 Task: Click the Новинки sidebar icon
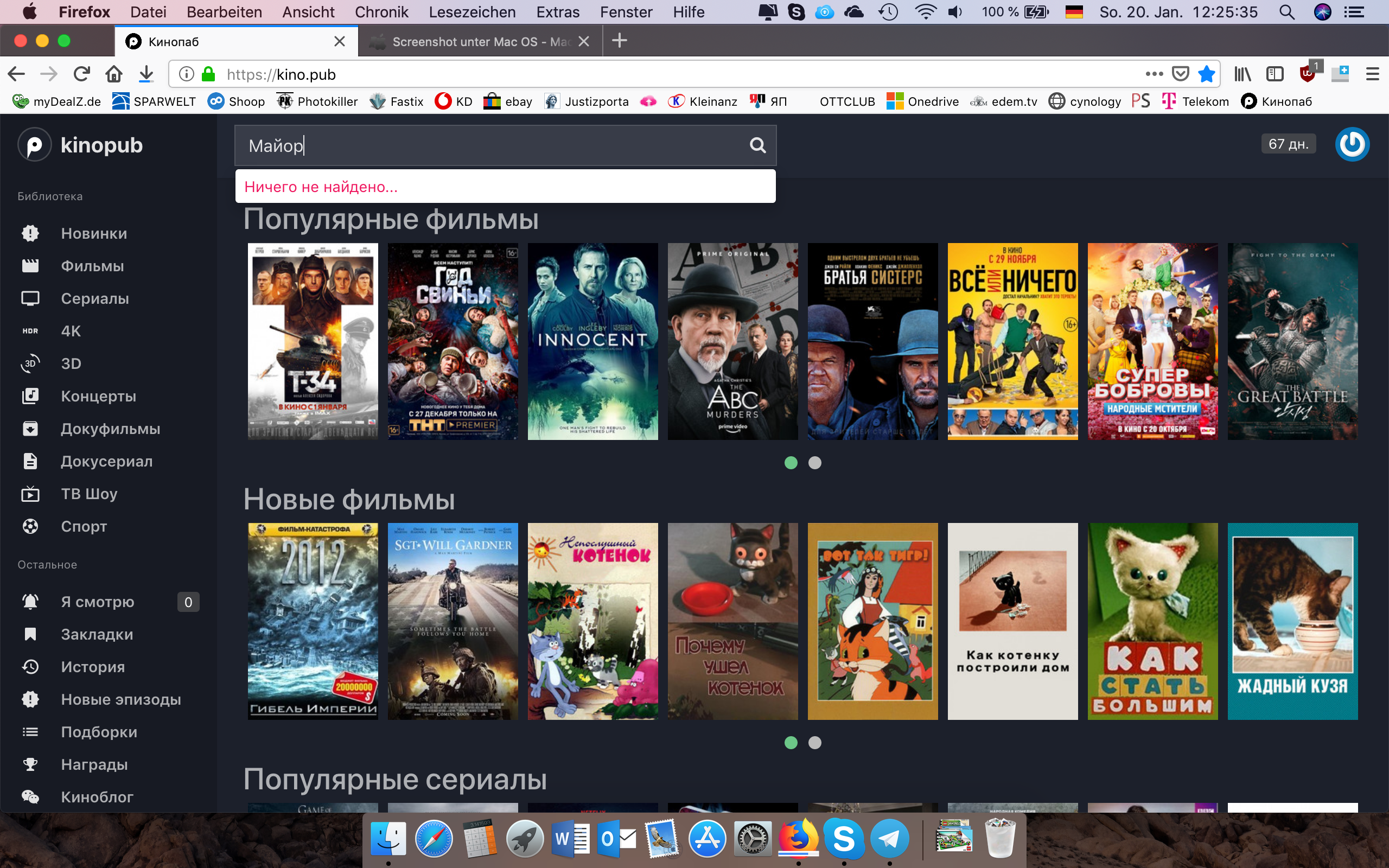pos(30,233)
